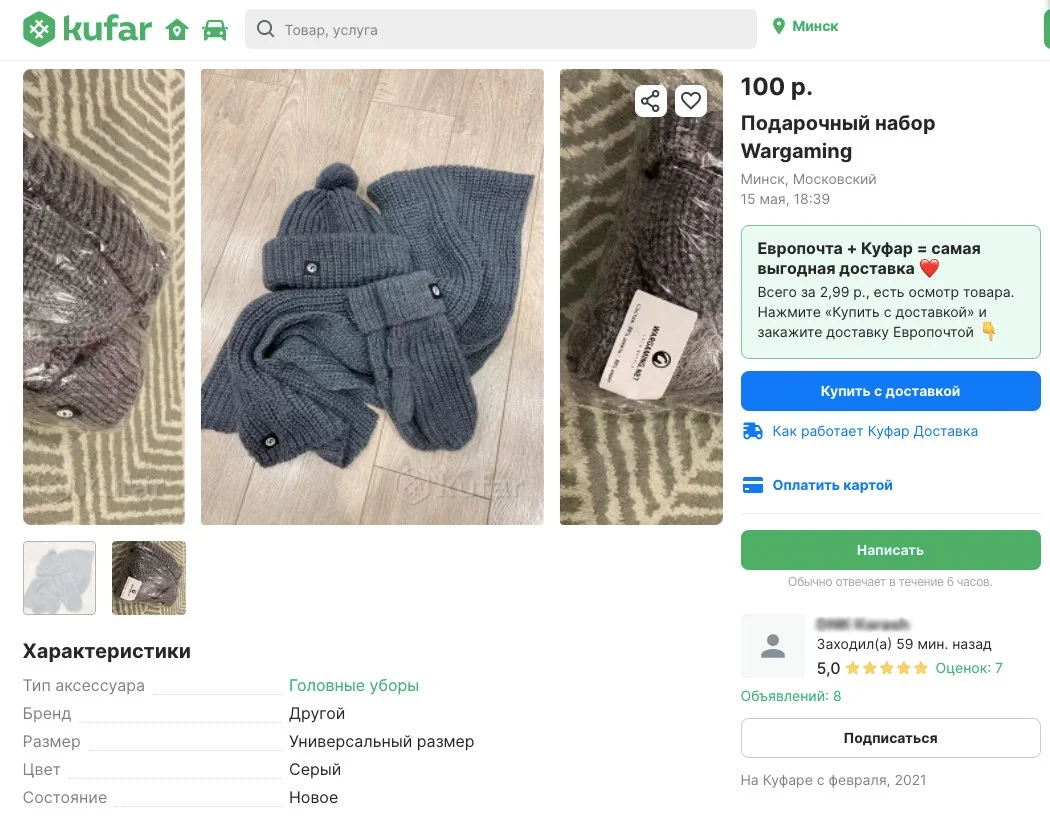Click the delivery truck icon
1050x816 pixels.
pos(753,431)
